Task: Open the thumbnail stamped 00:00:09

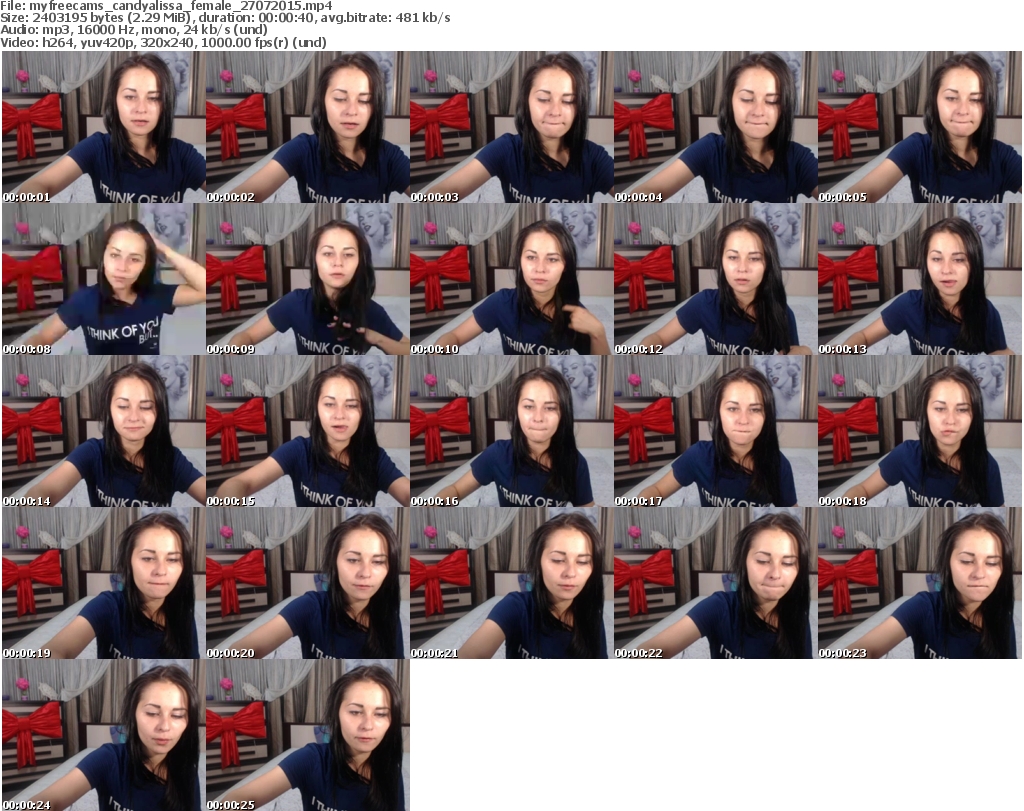Action: pos(308,279)
